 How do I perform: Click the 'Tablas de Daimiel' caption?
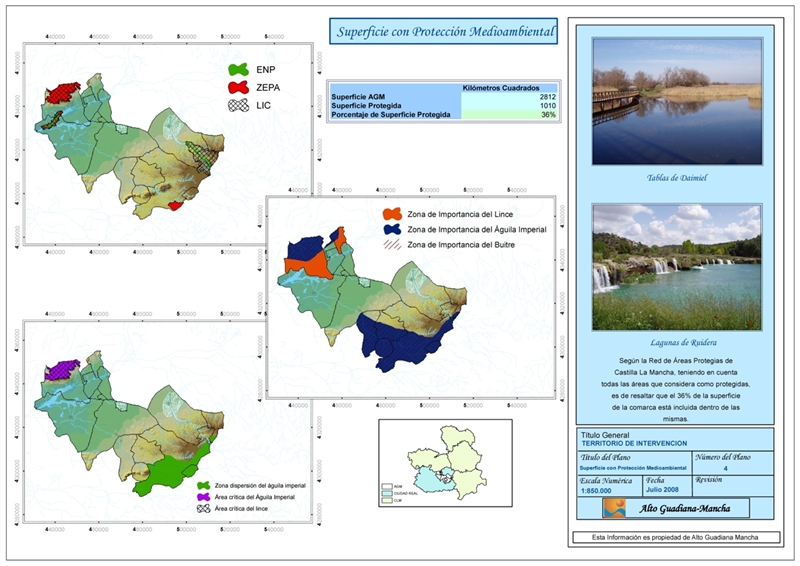677,178
